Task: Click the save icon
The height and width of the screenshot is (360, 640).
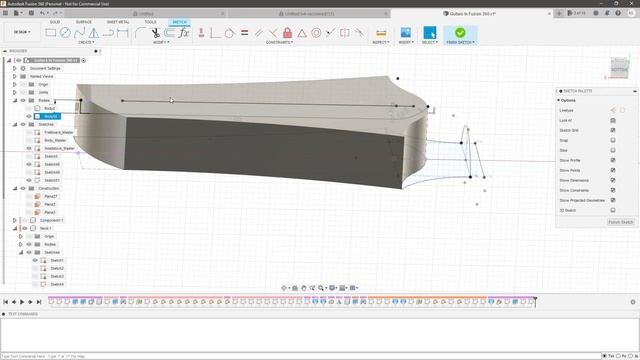Action: tap(31, 13)
